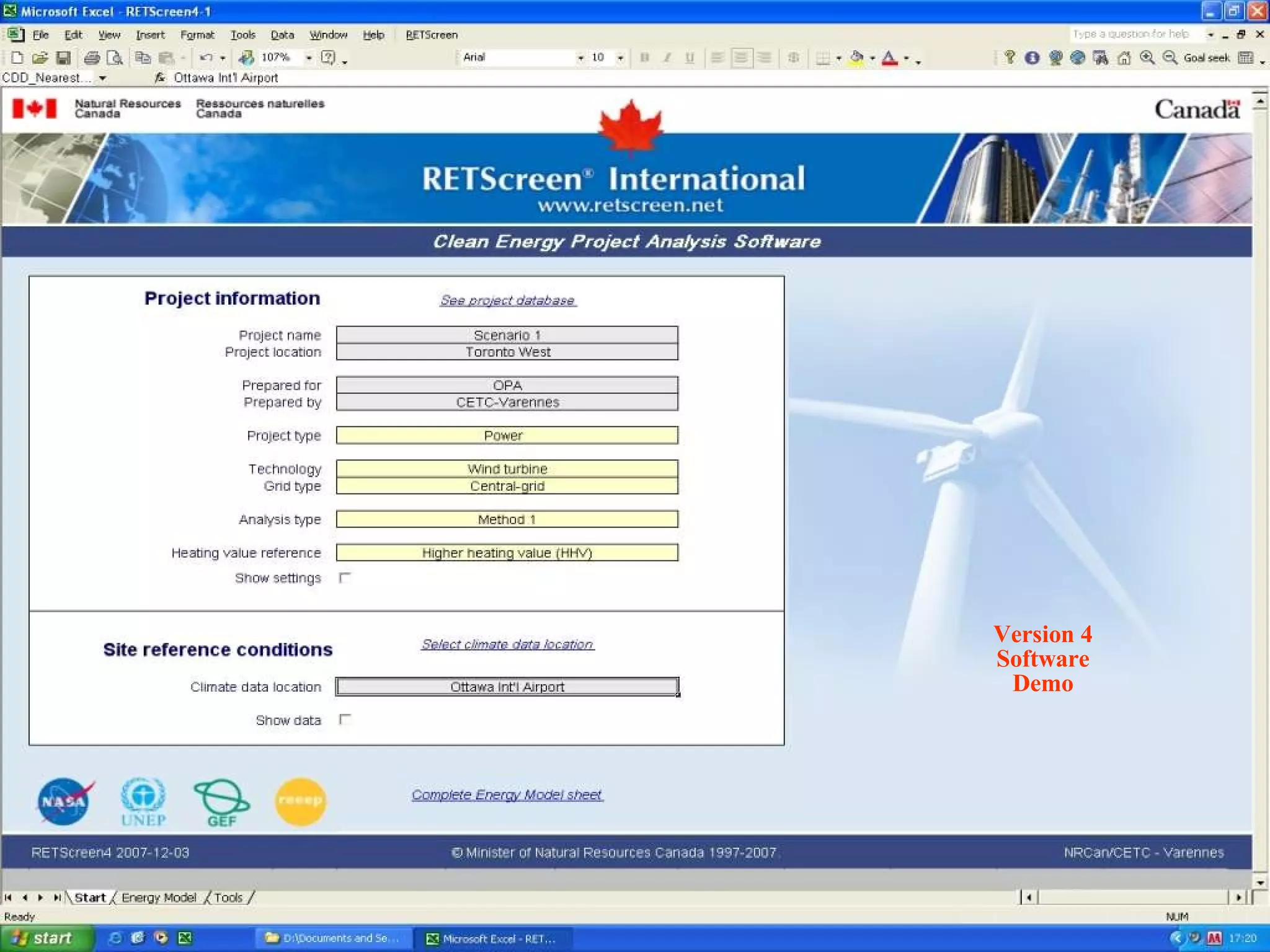
Task: Click the zoom in magnifier icon
Action: (1147, 58)
